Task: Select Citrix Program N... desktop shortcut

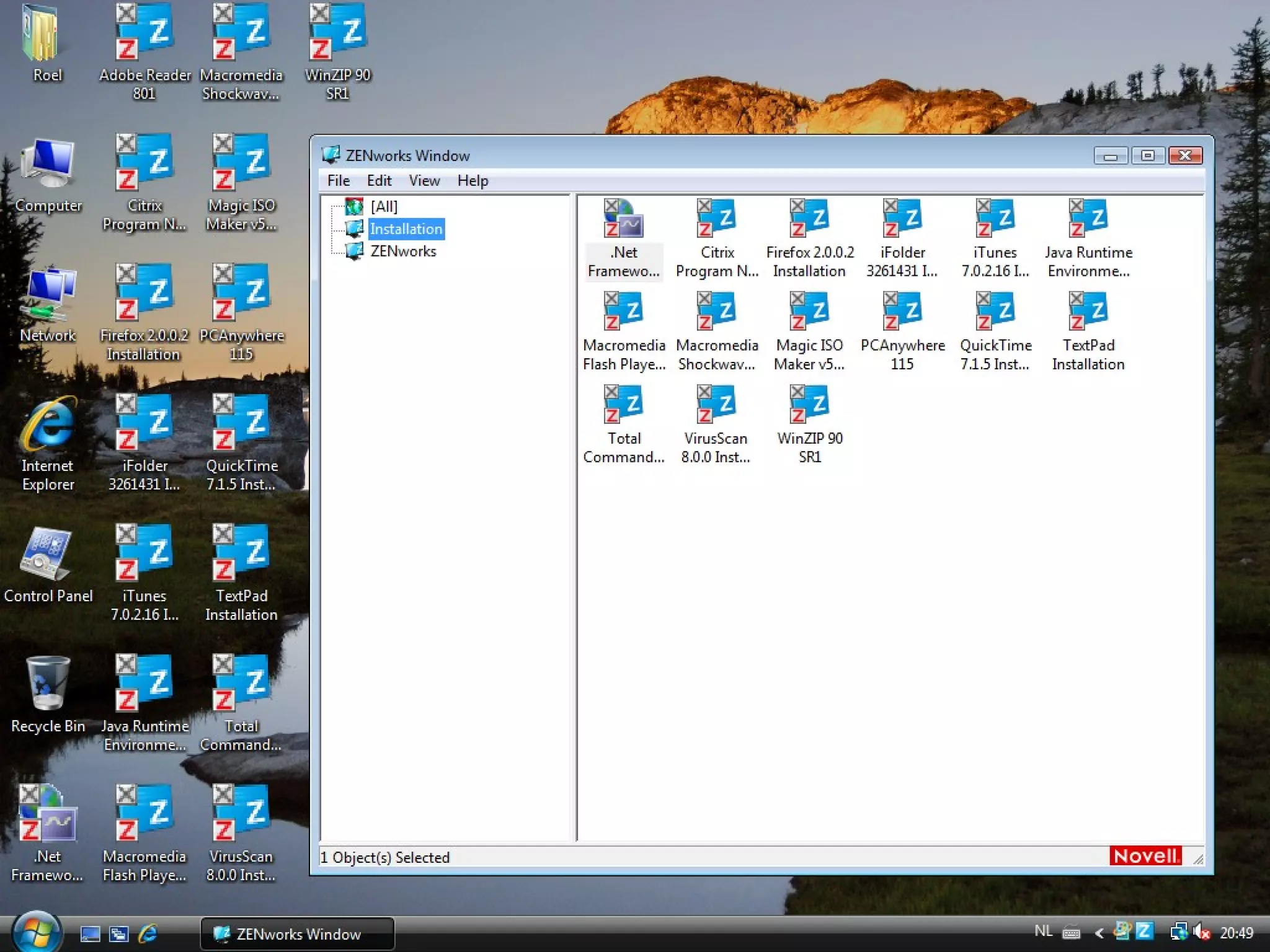Action: [x=144, y=183]
